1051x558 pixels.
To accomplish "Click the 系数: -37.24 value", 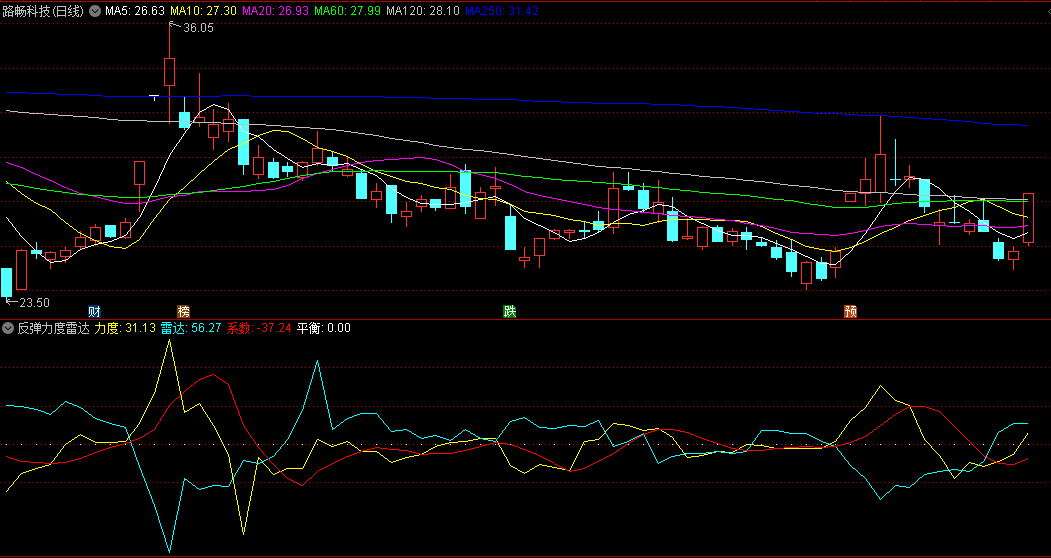I will [x=259, y=328].
